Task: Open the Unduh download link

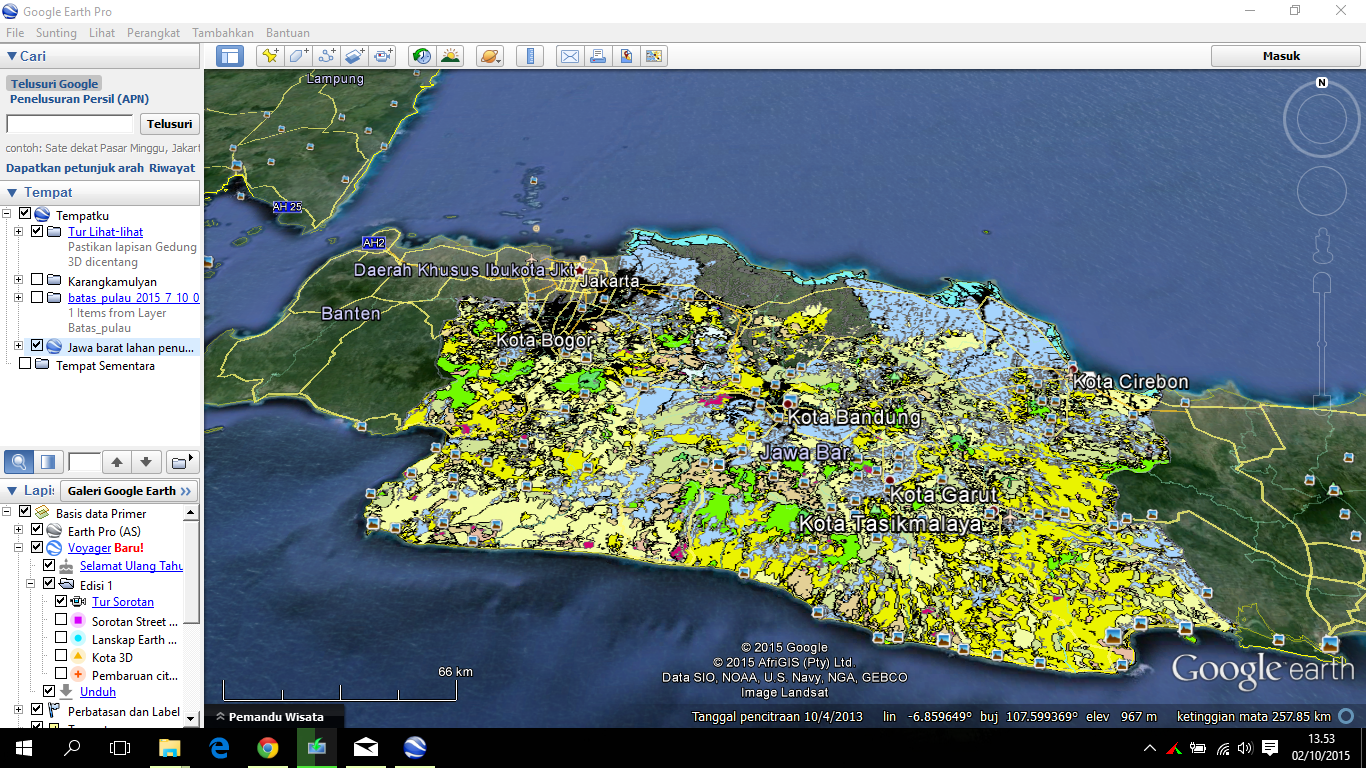Action: click(97, 691)
